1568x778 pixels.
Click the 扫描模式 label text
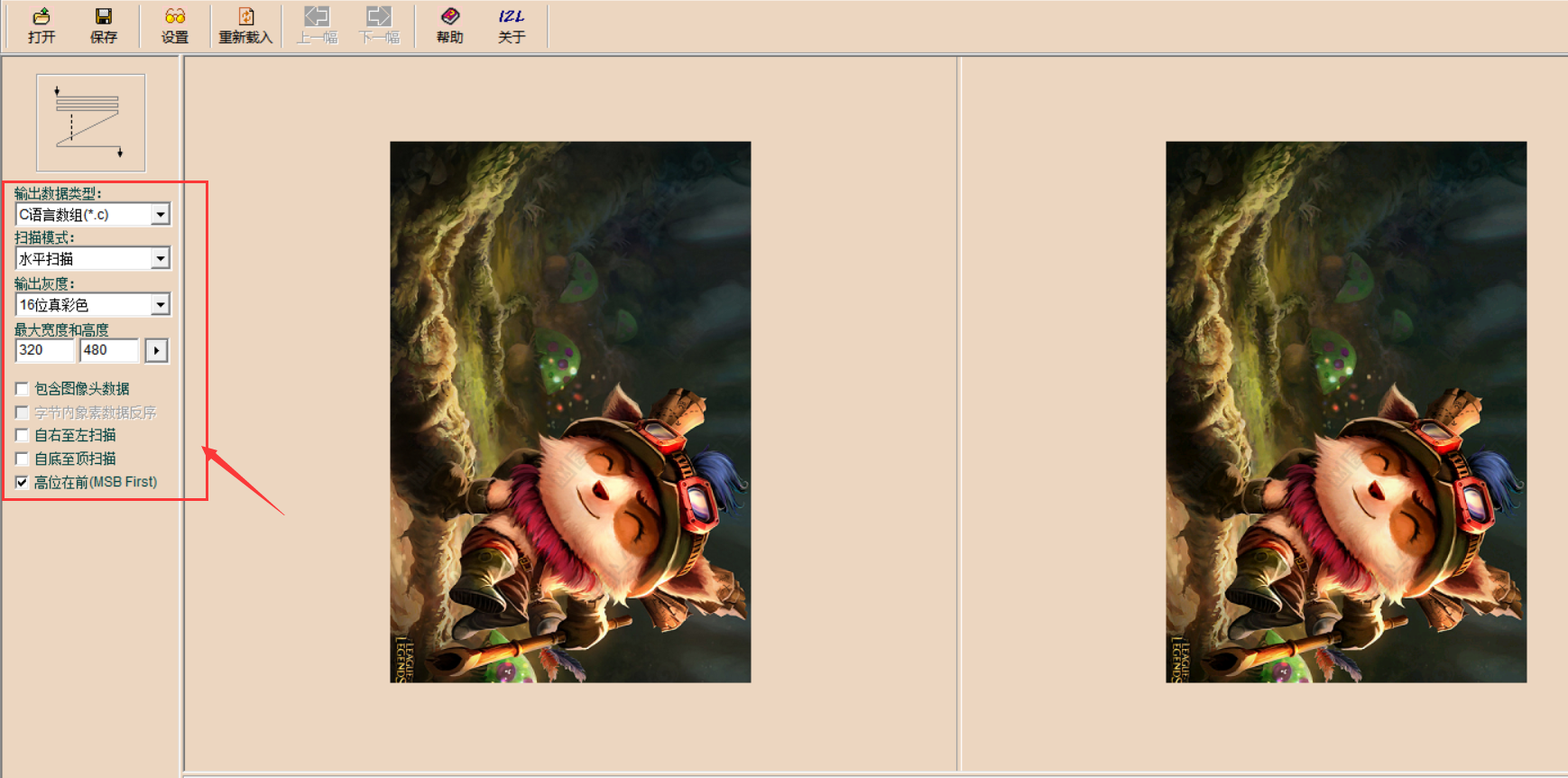(44, 237)
